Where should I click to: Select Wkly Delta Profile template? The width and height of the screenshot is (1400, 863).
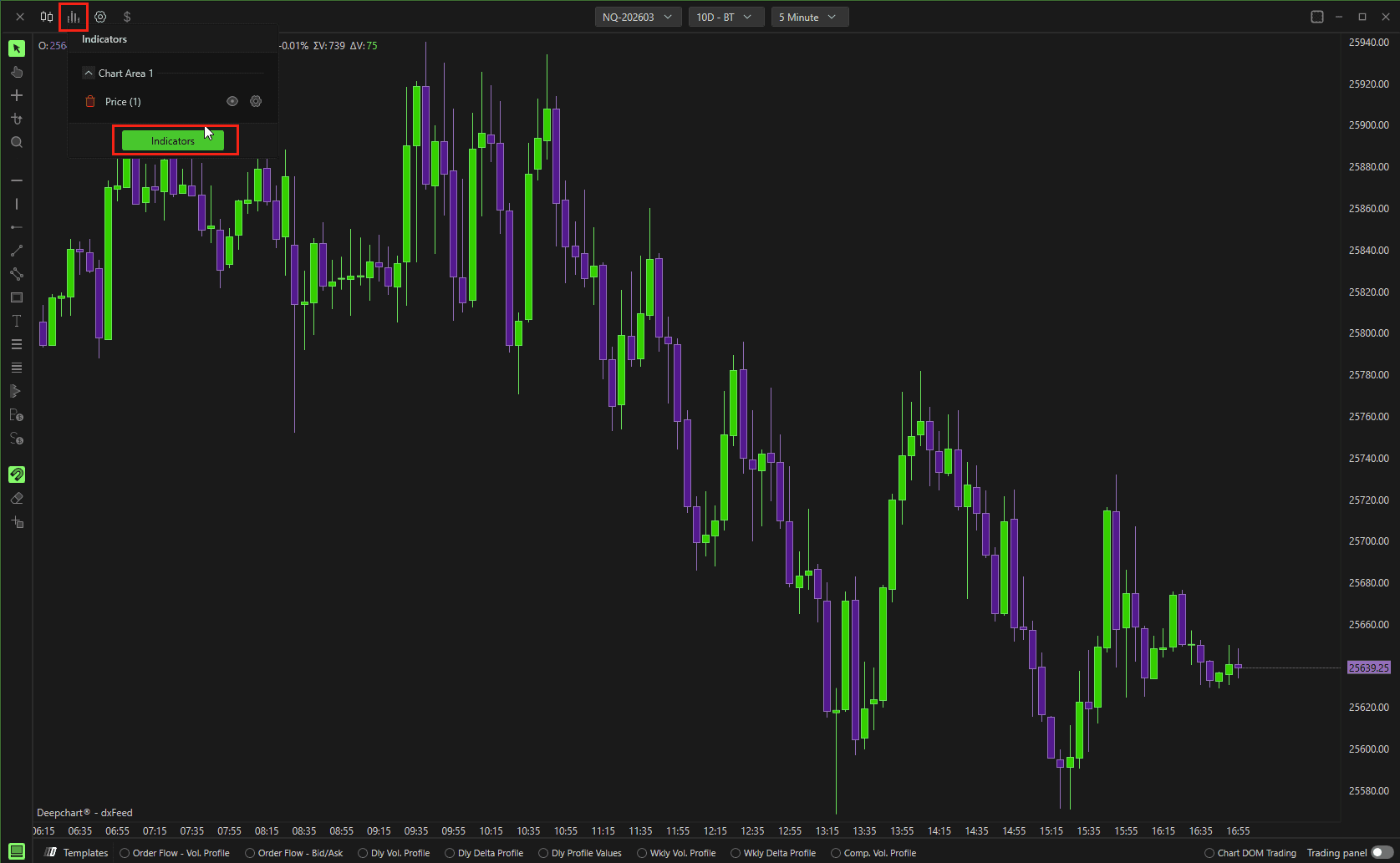click(773, 853)
